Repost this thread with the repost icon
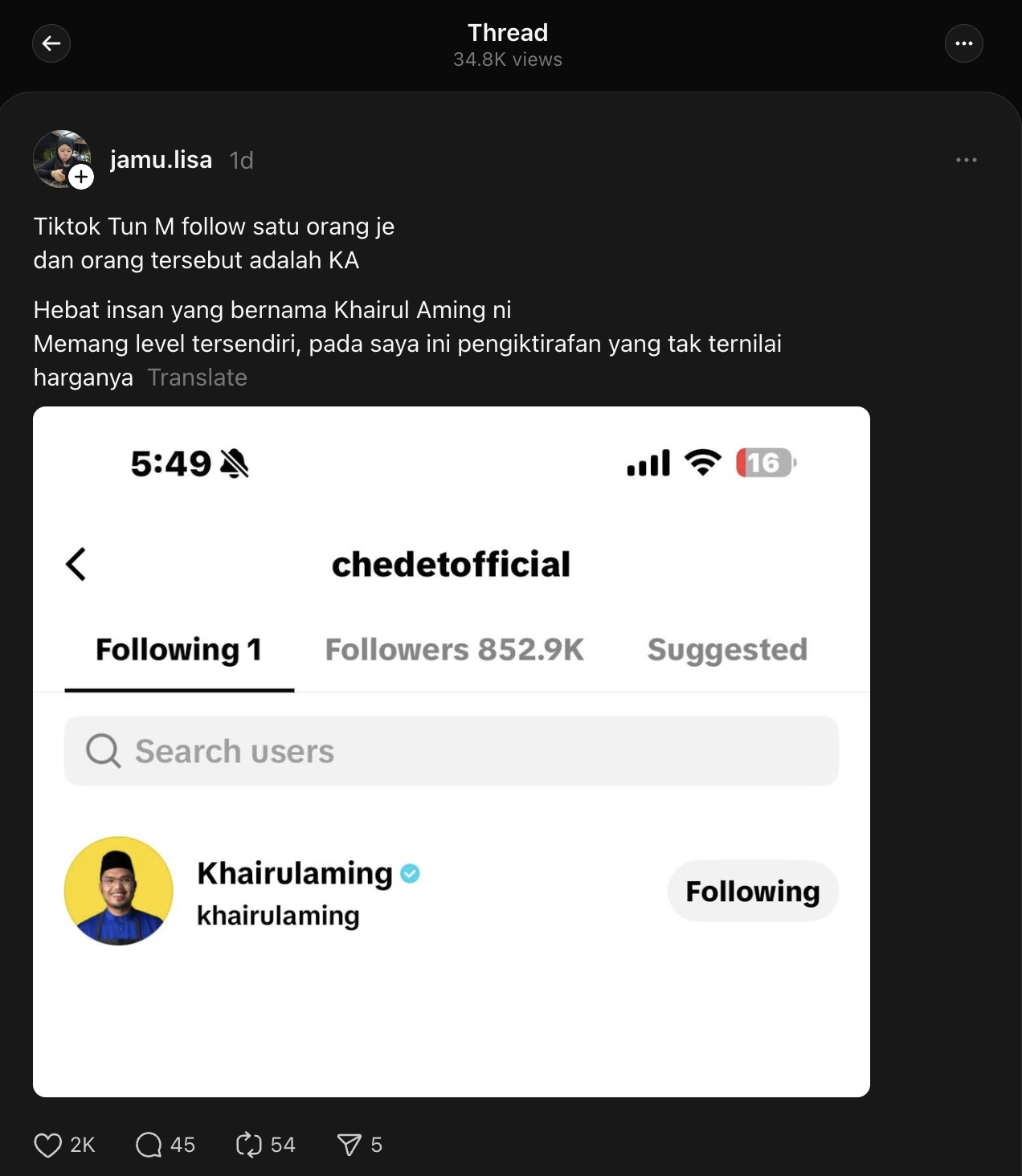1022x1176 pixels. pos(249,1145)
